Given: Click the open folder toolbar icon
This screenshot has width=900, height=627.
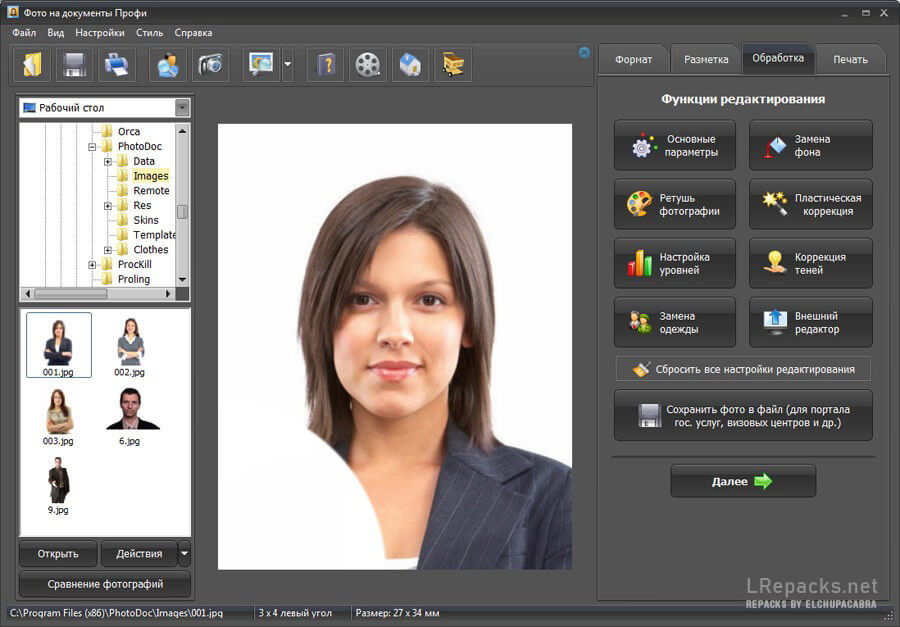Looking at the screenshot, I should click(32, 65).
